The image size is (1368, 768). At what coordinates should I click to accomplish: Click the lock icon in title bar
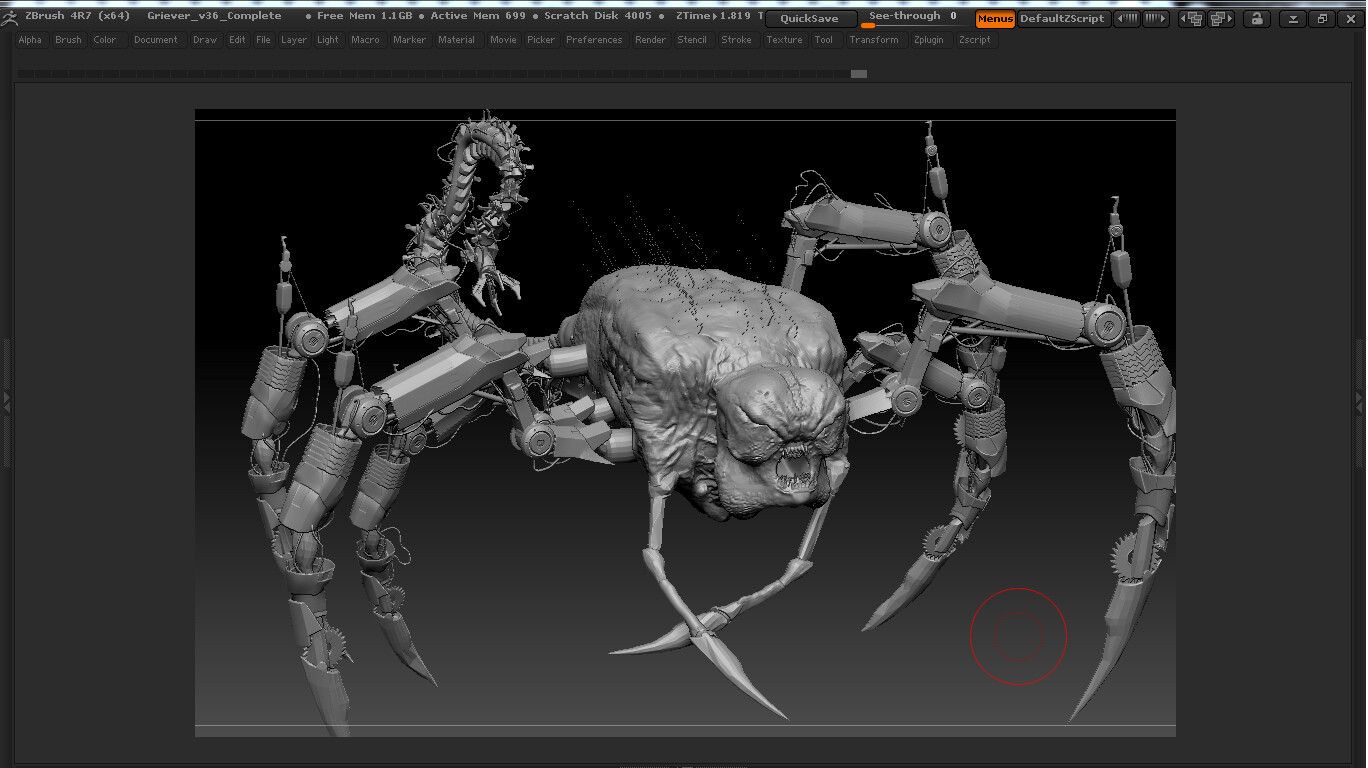click(x=1256, y=19)
